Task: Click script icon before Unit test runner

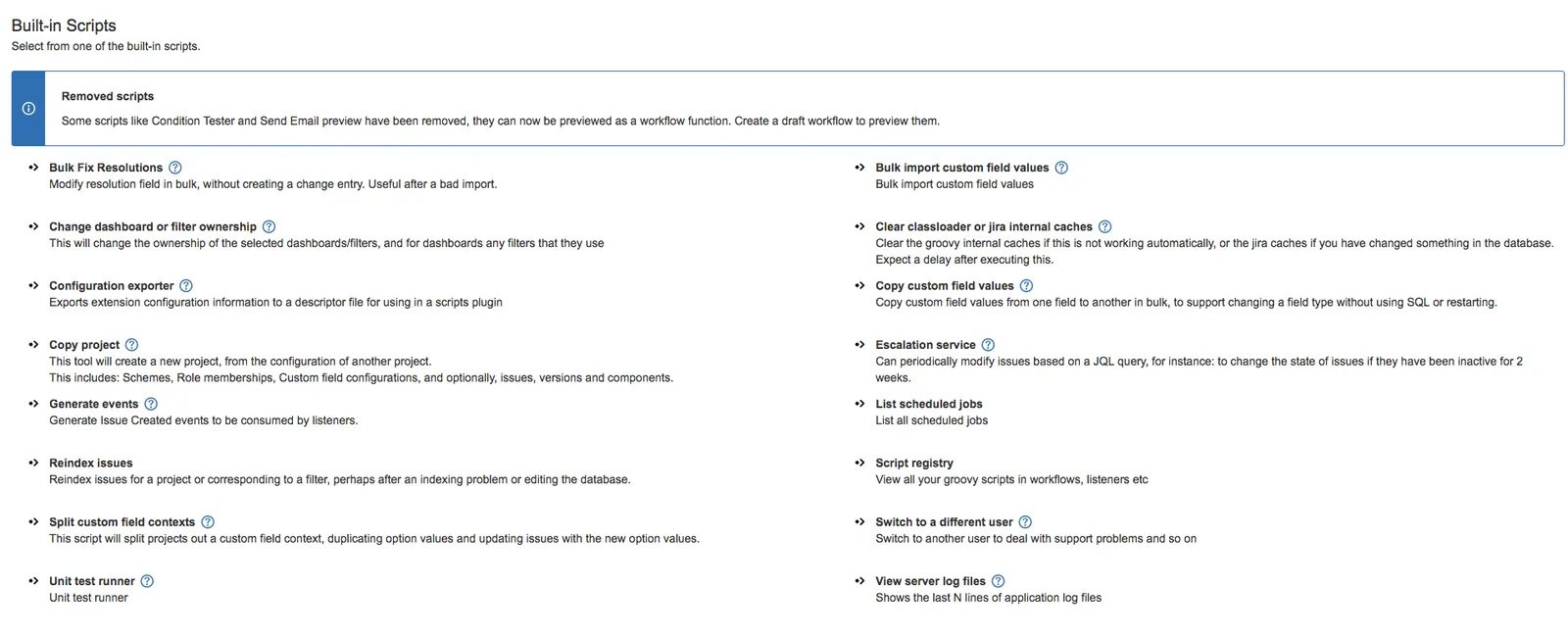Action: 33,581
